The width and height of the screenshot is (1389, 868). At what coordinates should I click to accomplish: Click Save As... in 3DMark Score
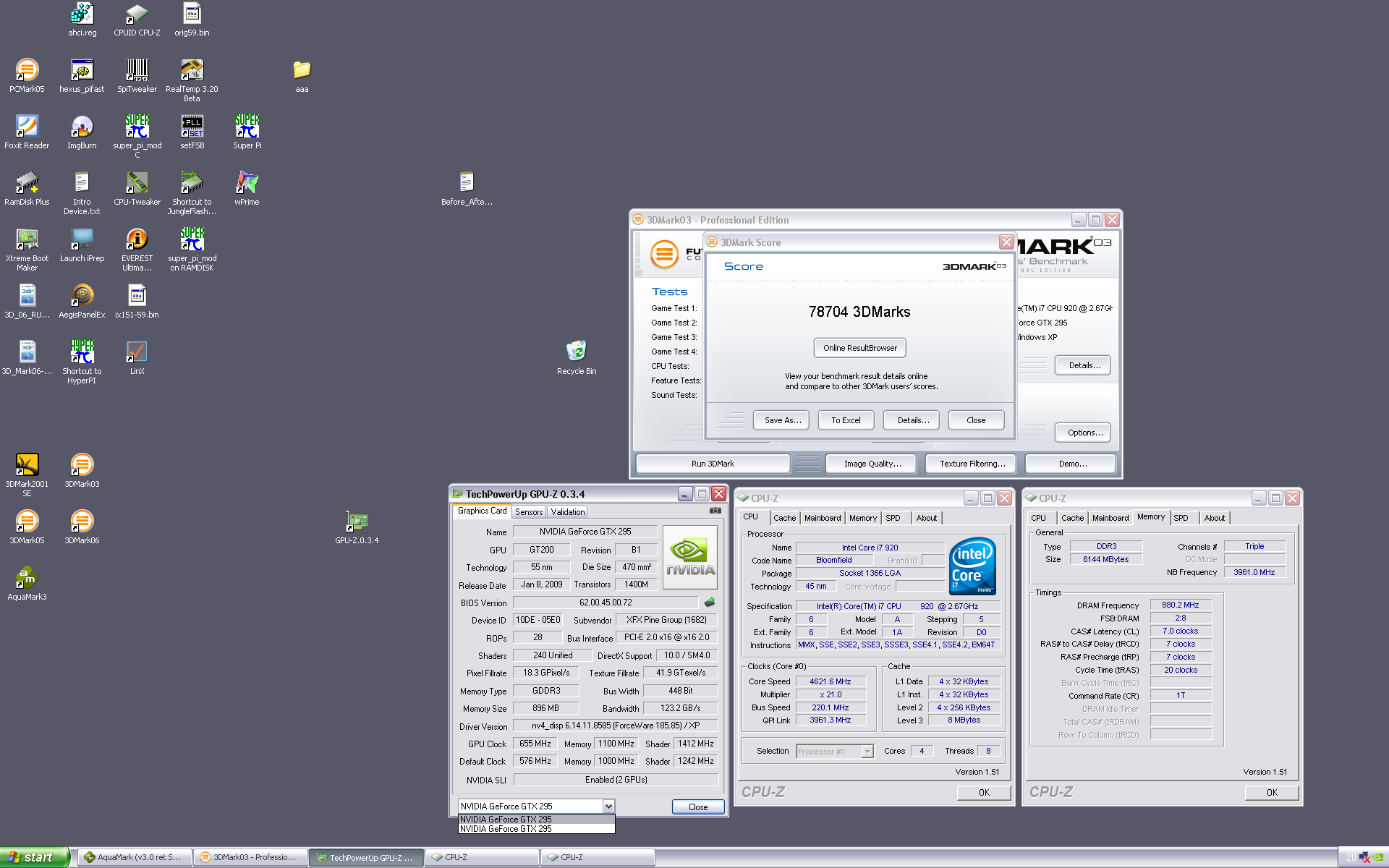783,420
